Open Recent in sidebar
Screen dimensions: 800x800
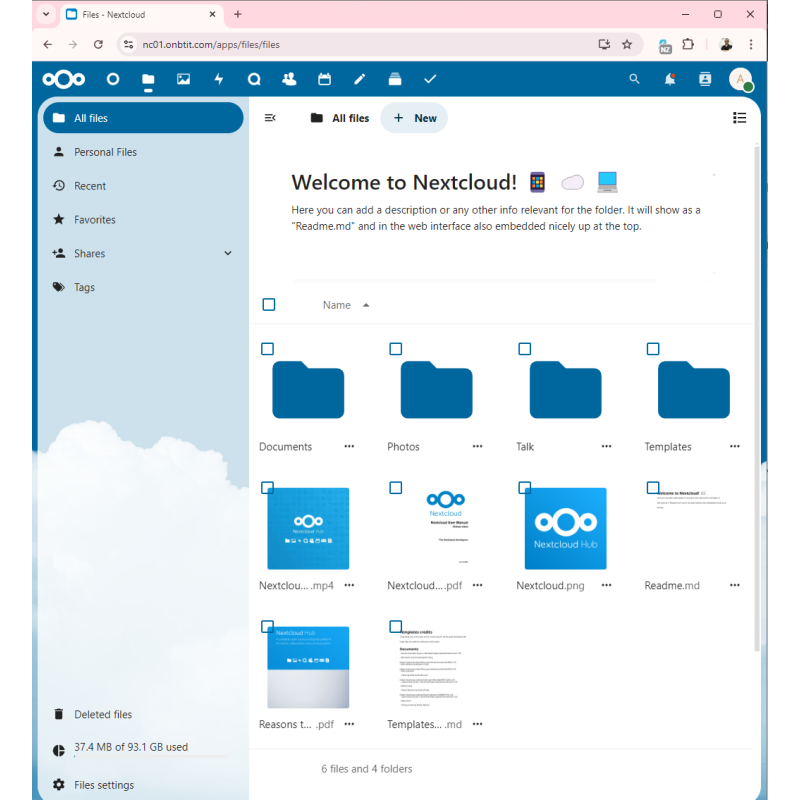click(143, 186)
